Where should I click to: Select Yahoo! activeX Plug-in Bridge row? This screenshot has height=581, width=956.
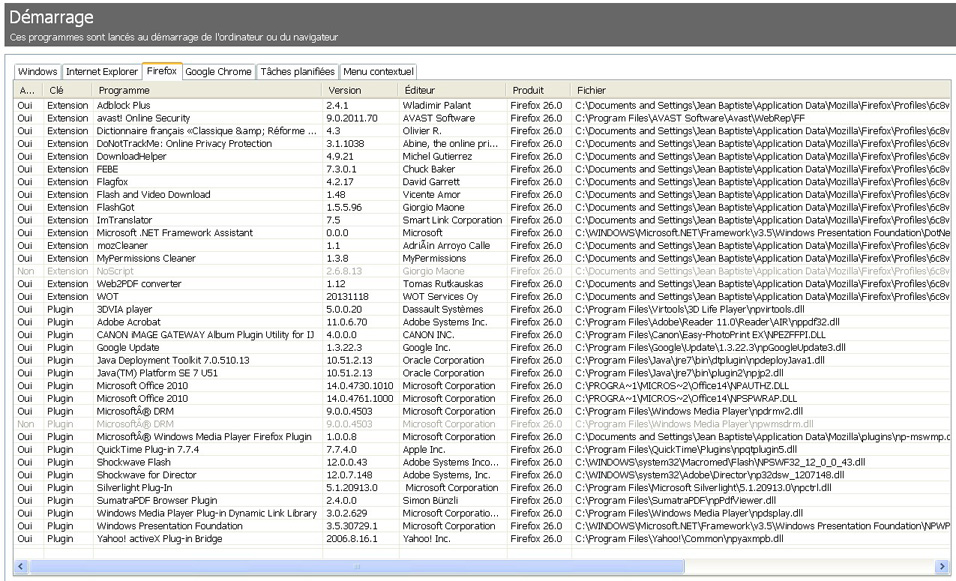click(x=482, y=539)
